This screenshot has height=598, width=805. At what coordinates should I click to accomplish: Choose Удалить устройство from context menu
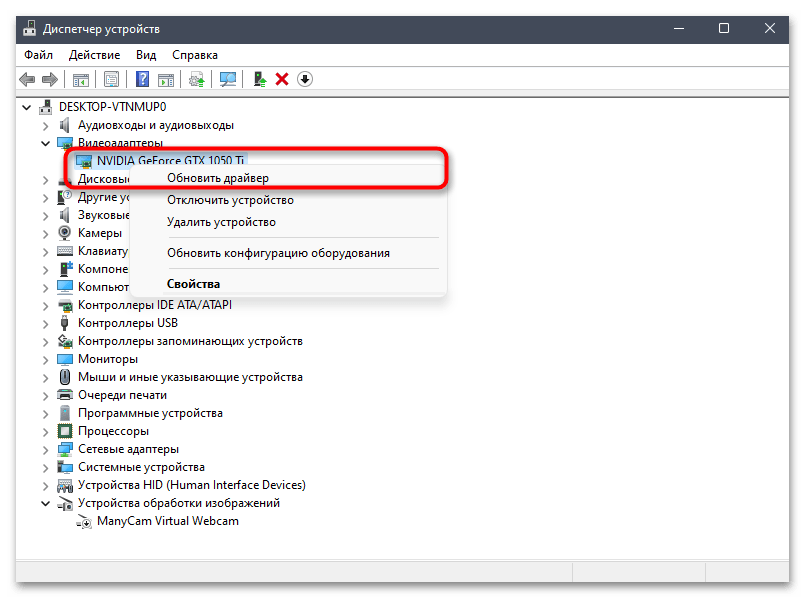pos(288,222)
